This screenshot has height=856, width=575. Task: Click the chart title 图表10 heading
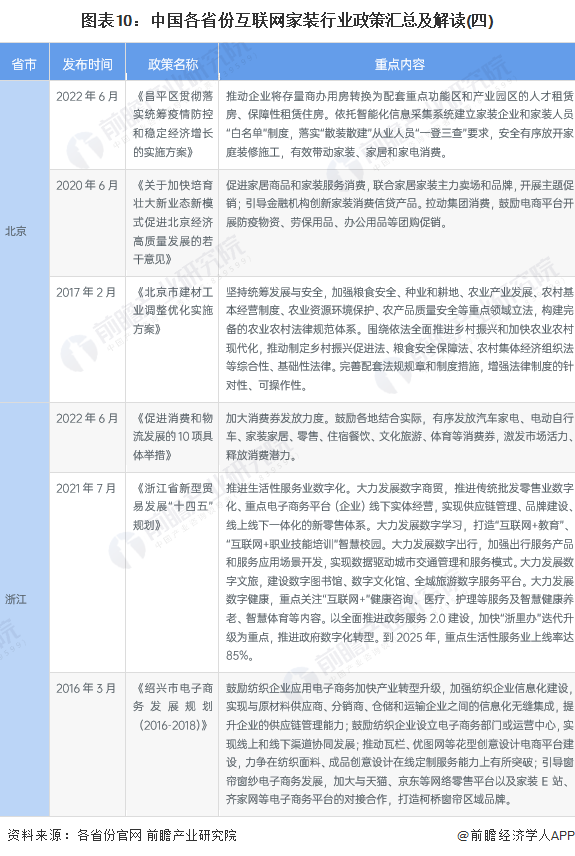tap(287, 21)
